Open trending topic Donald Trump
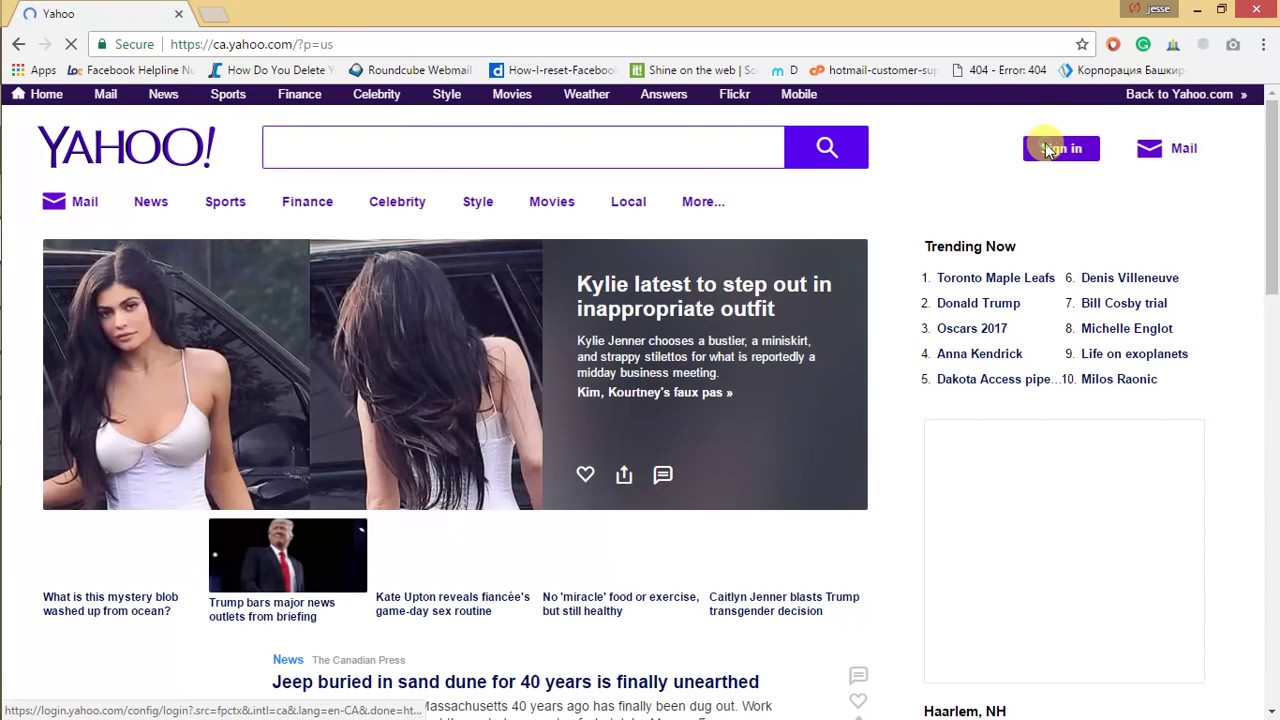1280x720 pixels. tap(978, 303)
